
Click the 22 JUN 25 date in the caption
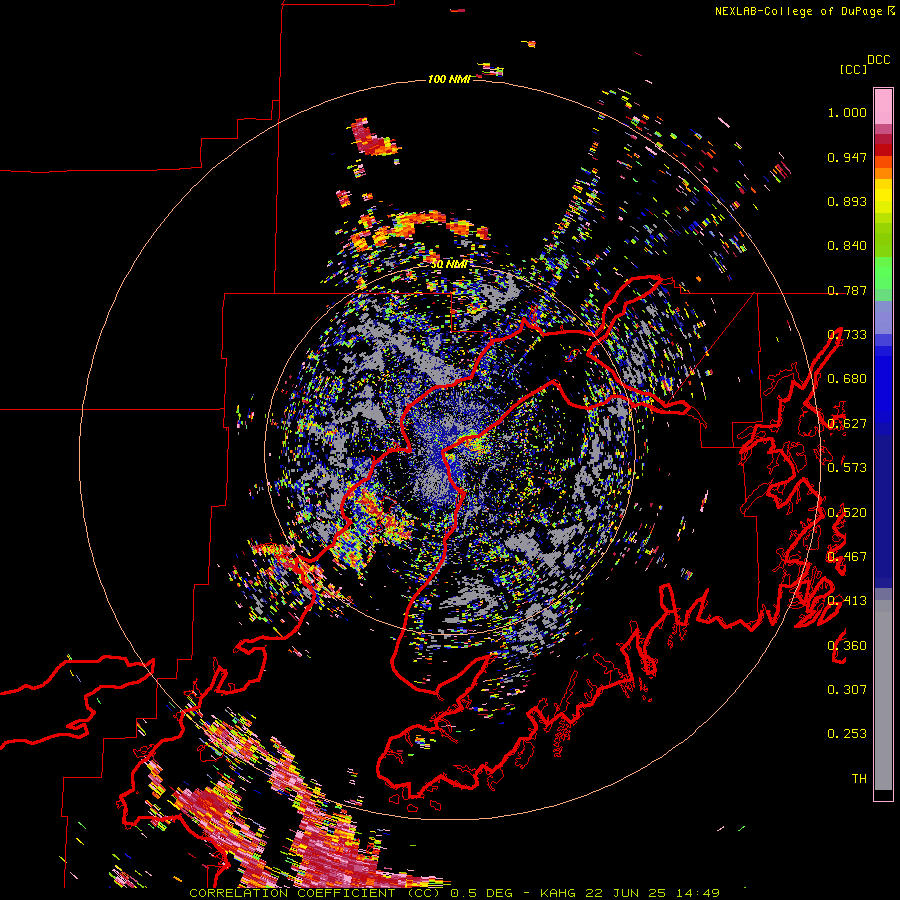click(626, 893)
